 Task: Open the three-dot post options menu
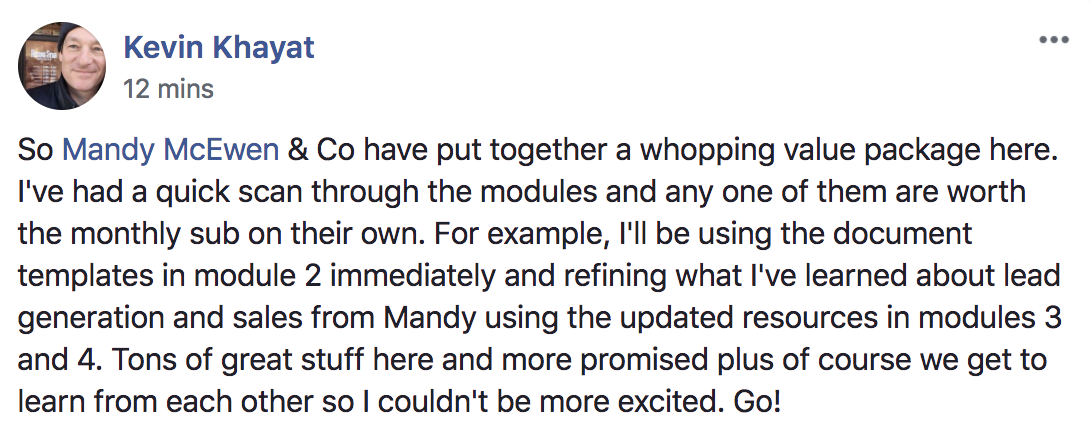[1054, 41]
